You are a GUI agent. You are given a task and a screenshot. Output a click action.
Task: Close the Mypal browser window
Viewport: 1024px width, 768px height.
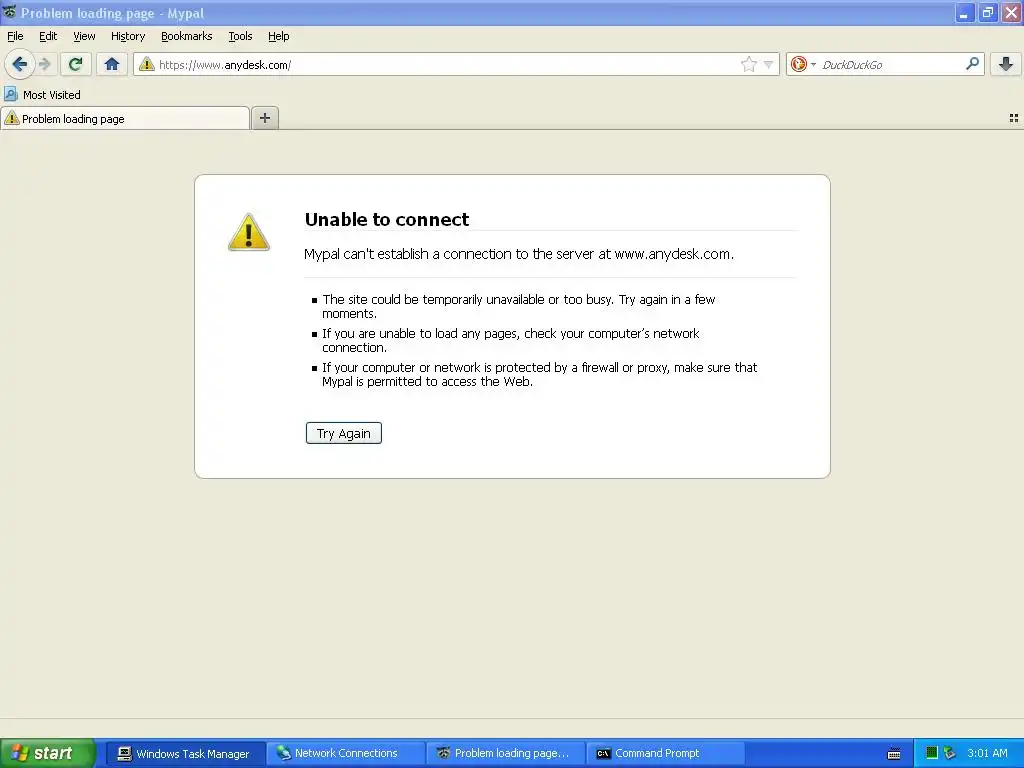(1012, 12)
